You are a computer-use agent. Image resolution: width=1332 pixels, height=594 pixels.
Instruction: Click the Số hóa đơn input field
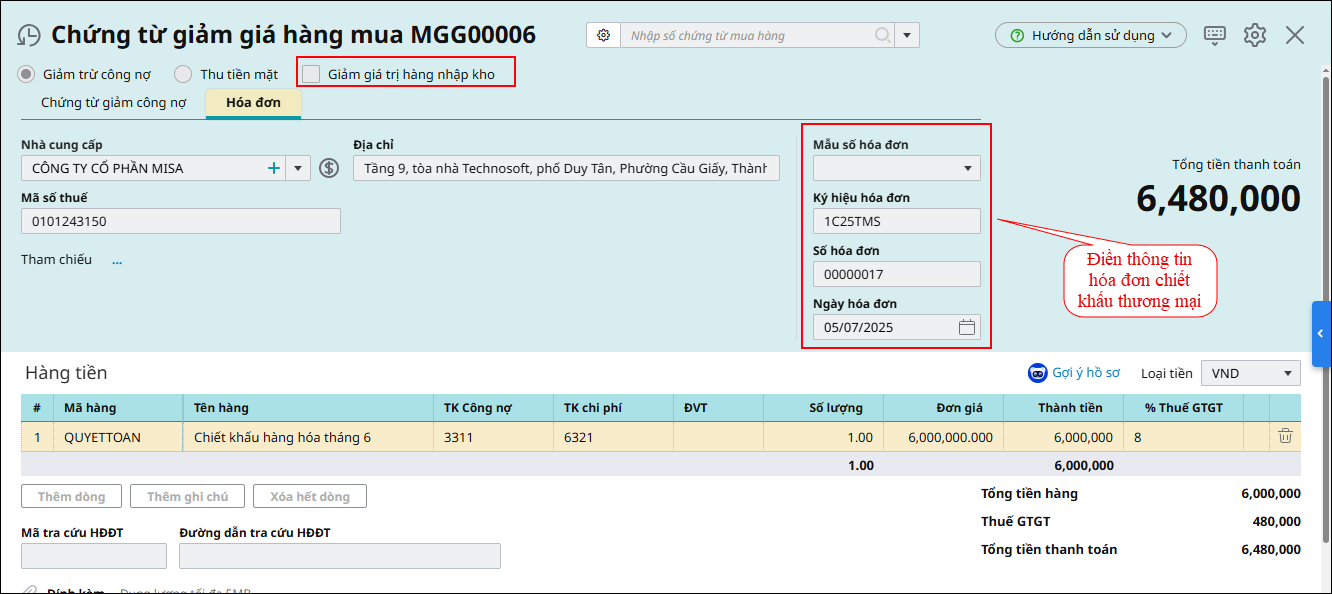coord(896,274)
